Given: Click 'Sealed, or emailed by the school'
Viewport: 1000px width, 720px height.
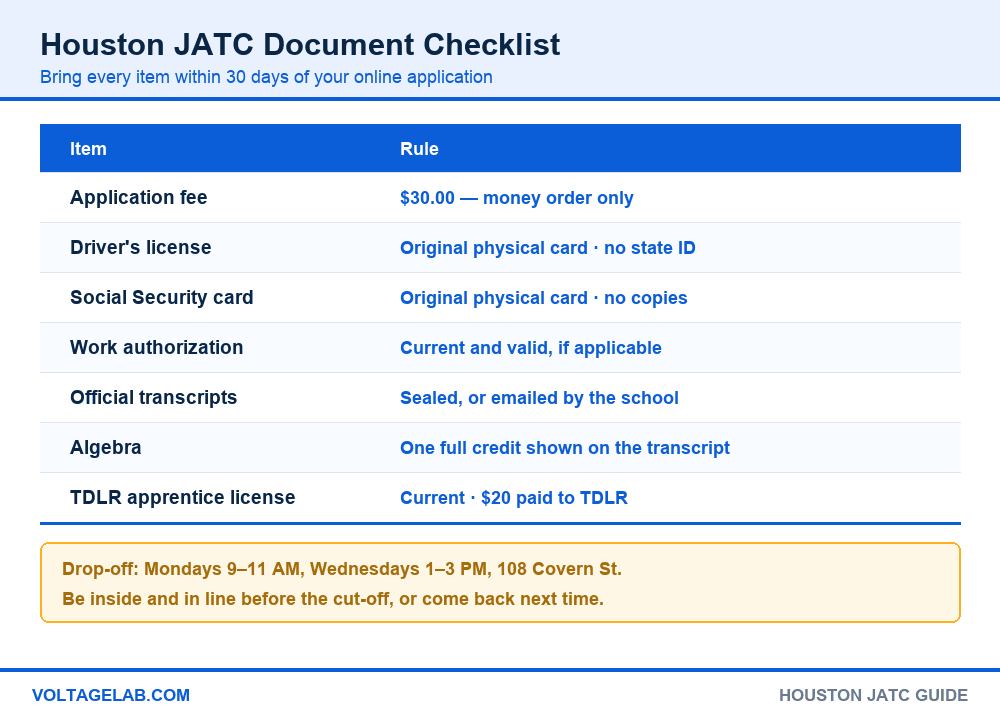Looking at the screenshot, I should [539, 398].
